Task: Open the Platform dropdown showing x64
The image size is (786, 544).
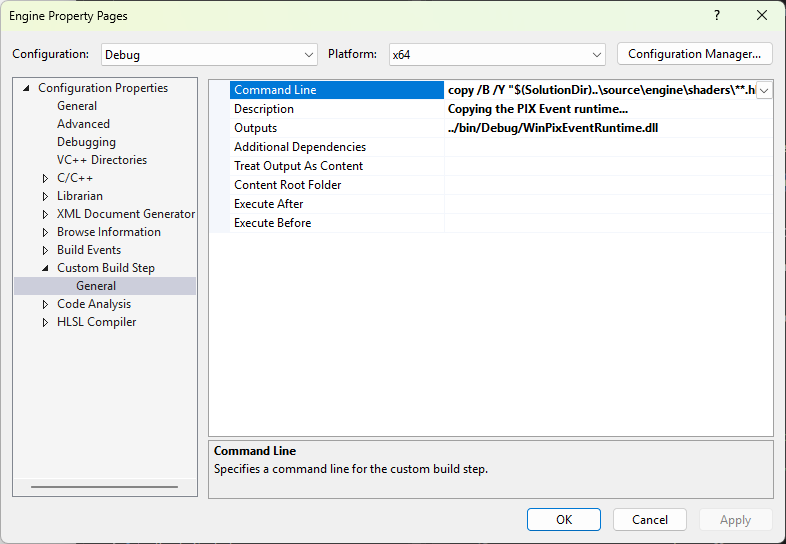Action: click(497, 54)
